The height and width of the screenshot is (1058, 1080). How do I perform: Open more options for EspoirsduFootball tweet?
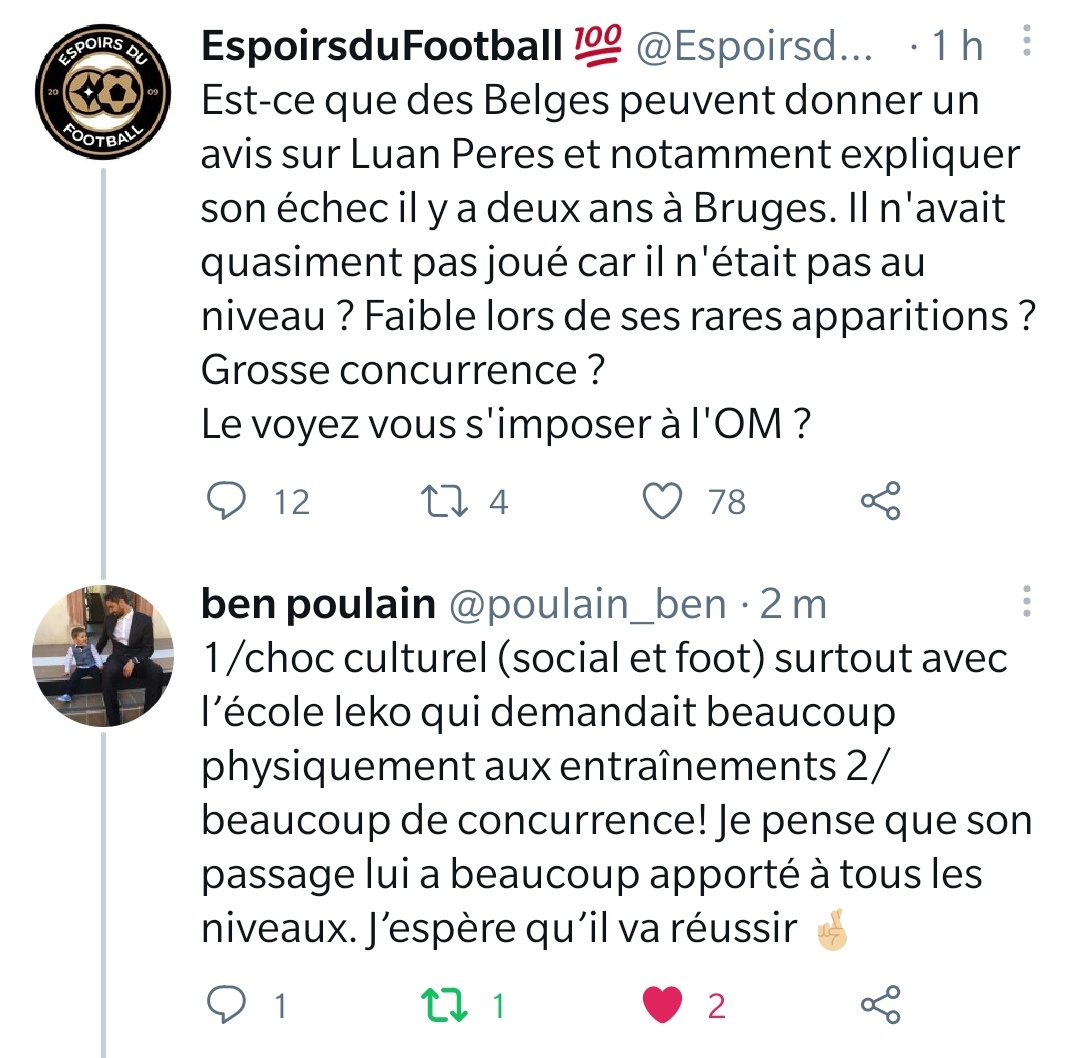[1025, 43]
